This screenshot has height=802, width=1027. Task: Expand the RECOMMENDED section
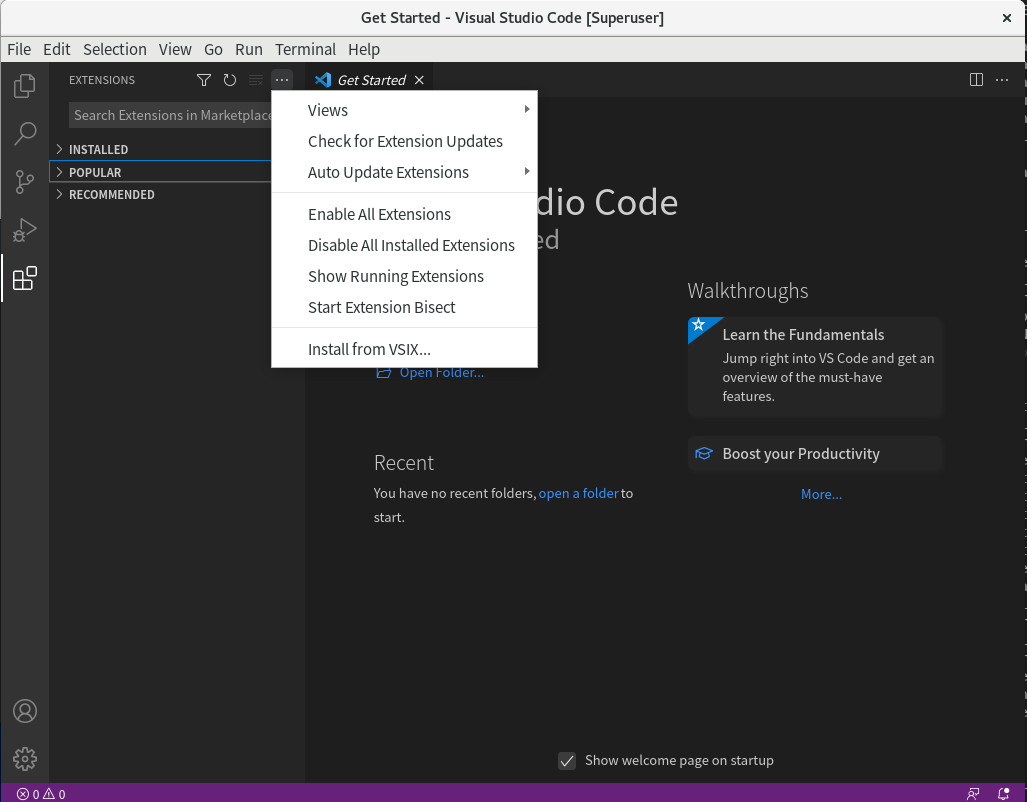pyautogui.click(x=160, y=195)
